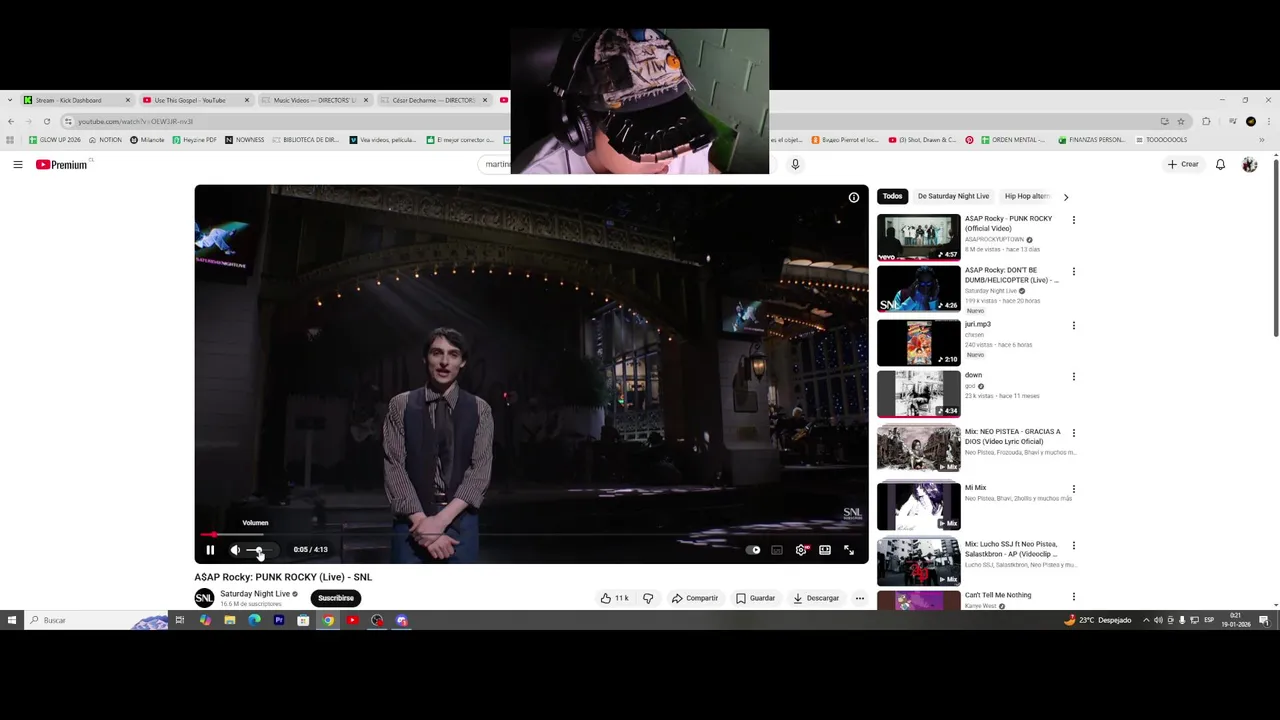Subscribe with the Suscribirse button

tap(336, 598)
